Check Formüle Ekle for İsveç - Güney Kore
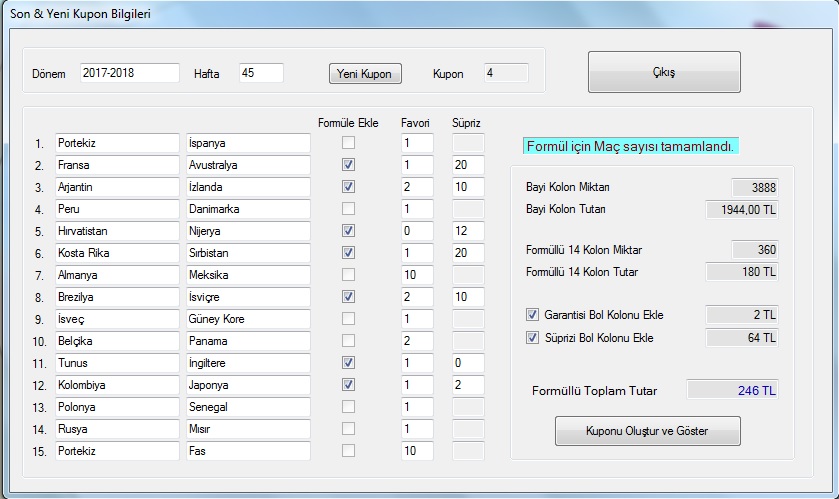The height and width of the screenshot is (499, 839). coord(348,318)
